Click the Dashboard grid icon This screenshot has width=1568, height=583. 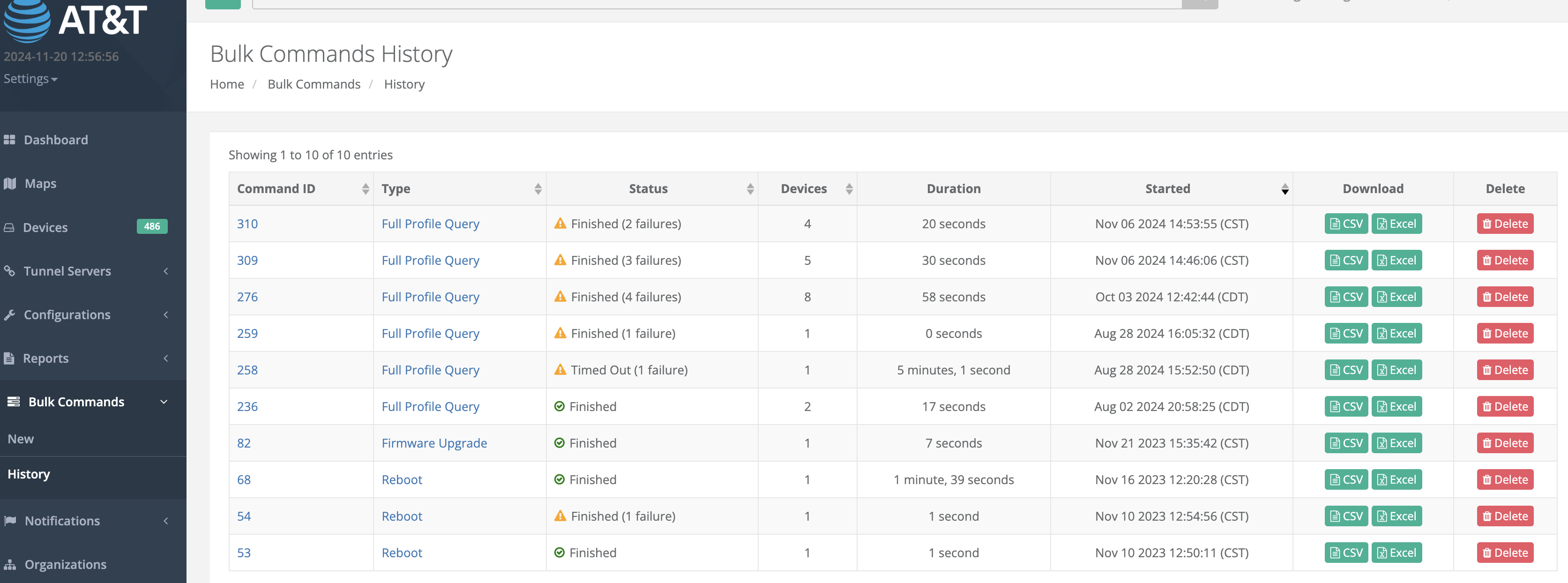coord(10,140)
